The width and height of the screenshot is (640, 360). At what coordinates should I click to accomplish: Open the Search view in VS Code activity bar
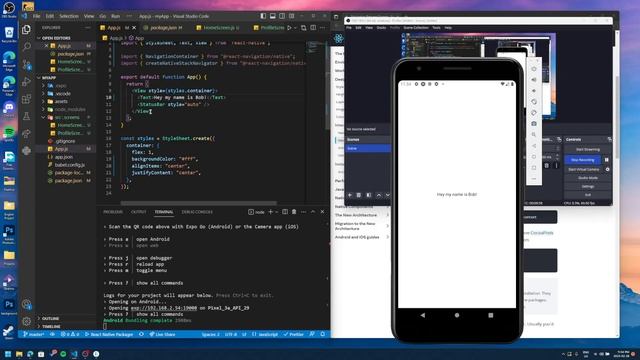click(27, 47)
